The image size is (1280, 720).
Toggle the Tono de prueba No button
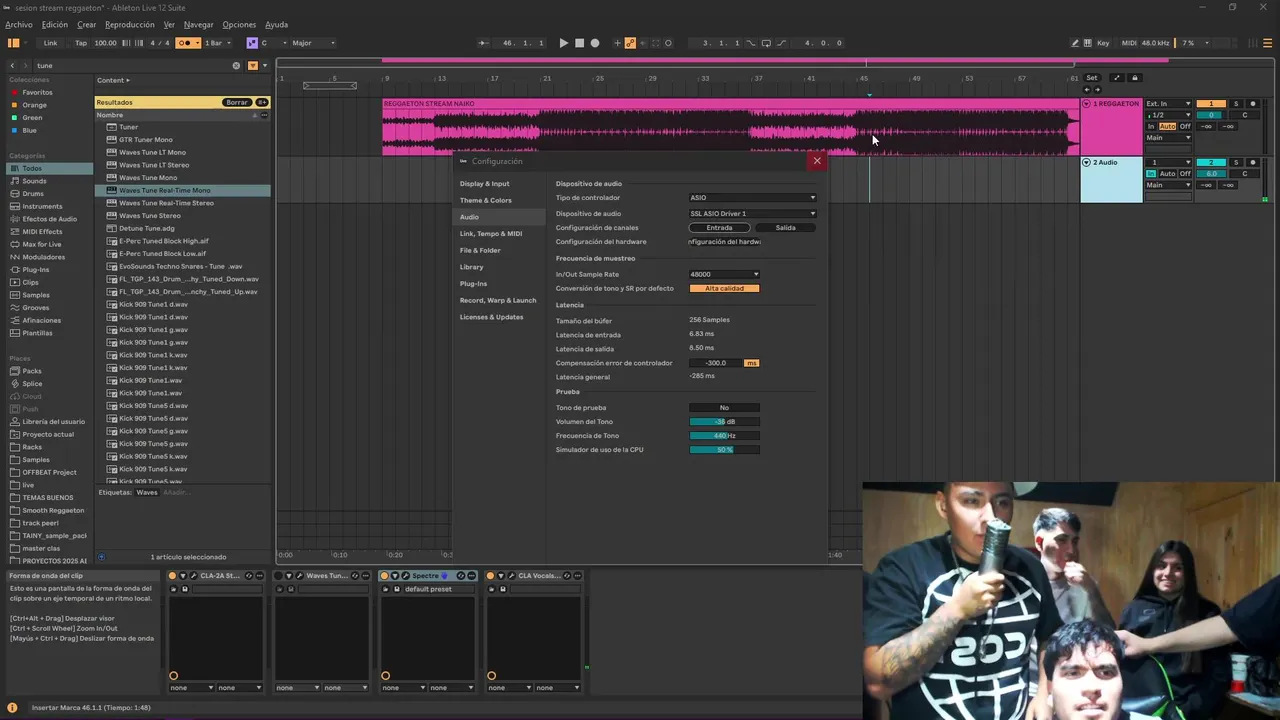pyautogui.click(x=724, y=408)
